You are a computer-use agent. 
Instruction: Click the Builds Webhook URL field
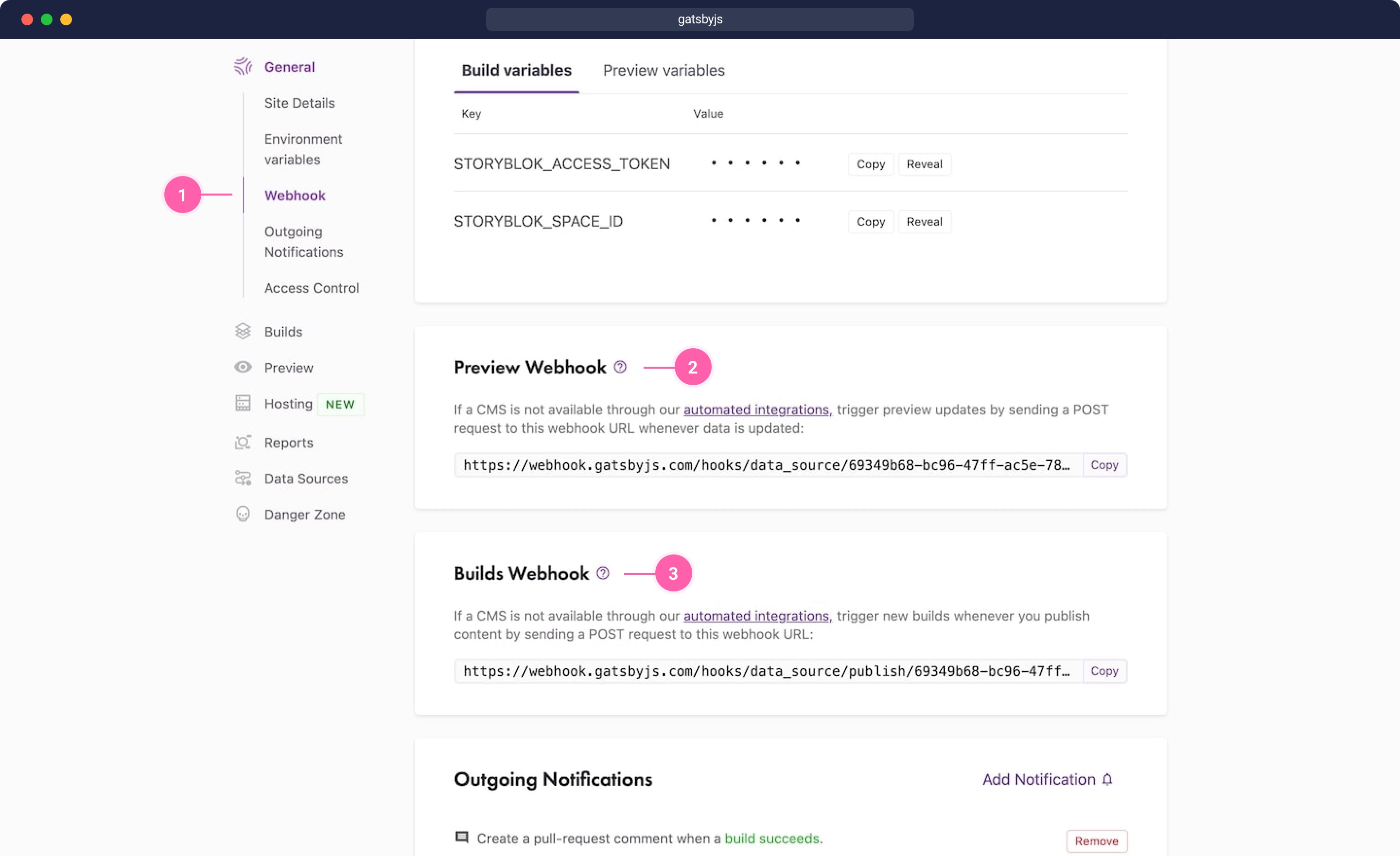pyautogui.click(x=768, y=671)
